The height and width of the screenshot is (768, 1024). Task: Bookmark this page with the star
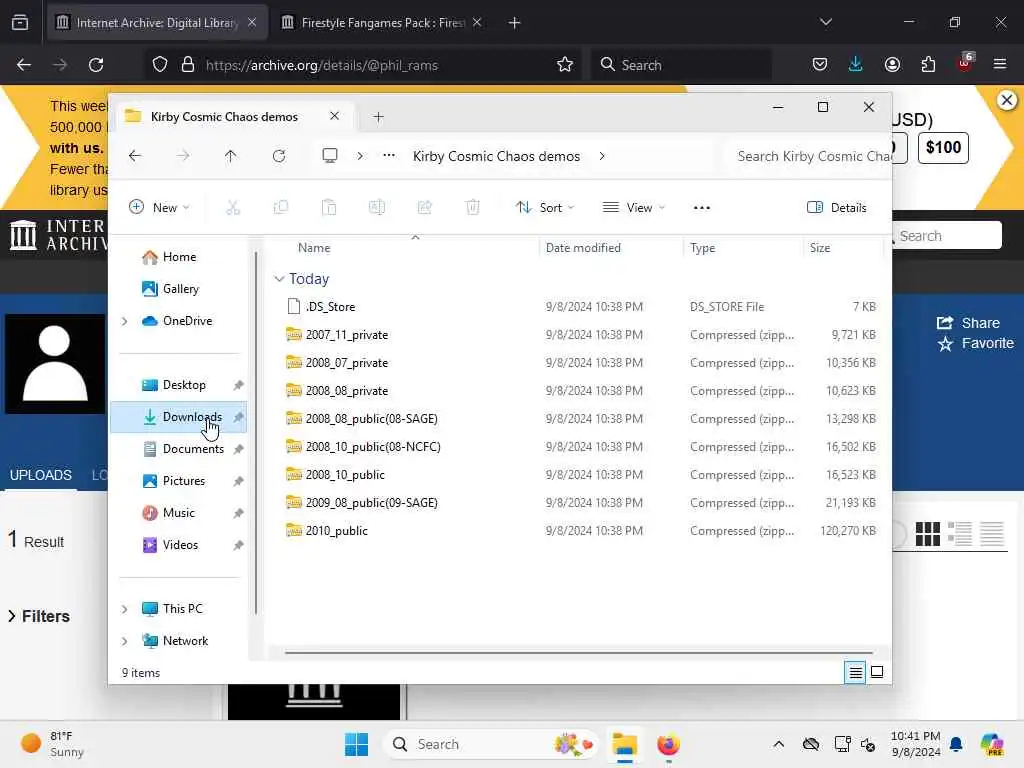(565, 64)
